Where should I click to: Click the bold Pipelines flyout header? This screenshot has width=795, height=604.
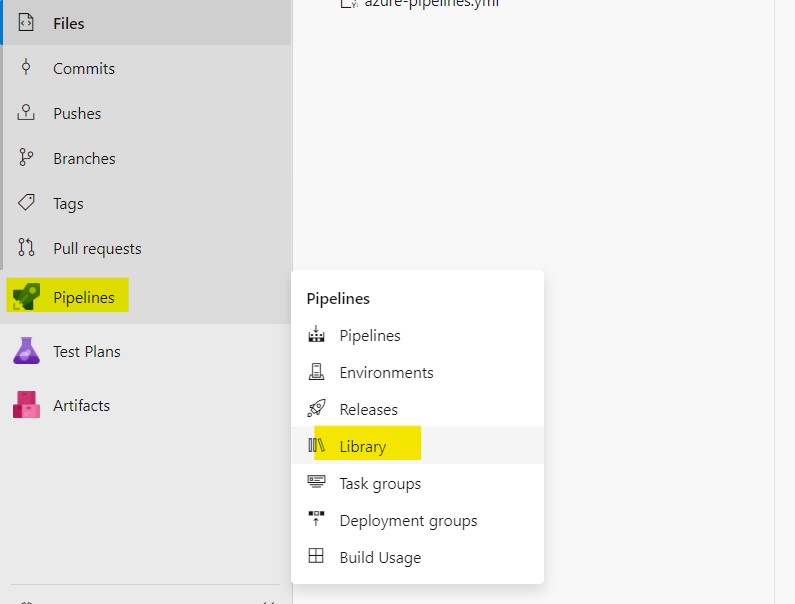tap(338, 299)
